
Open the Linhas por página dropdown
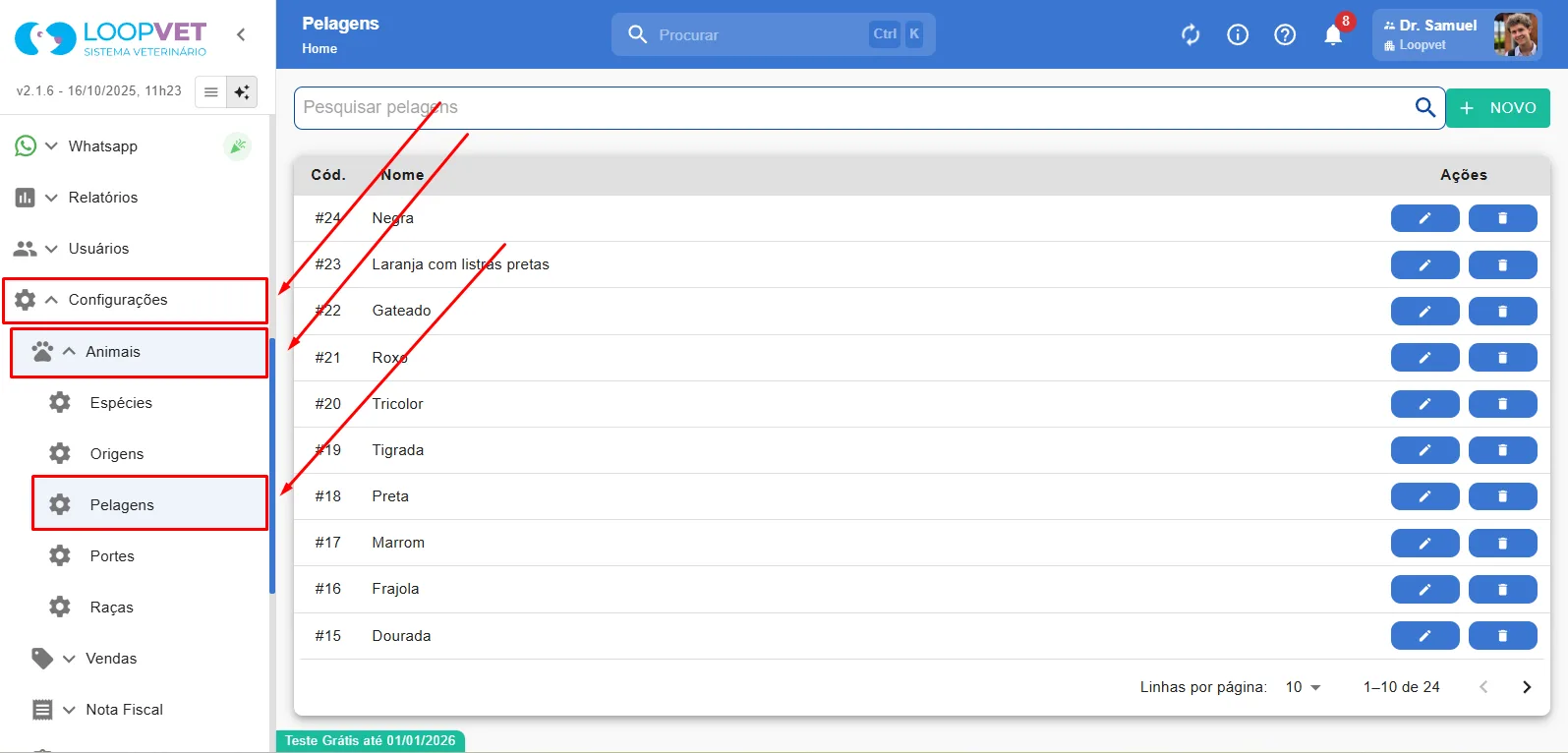[1303, 687]
